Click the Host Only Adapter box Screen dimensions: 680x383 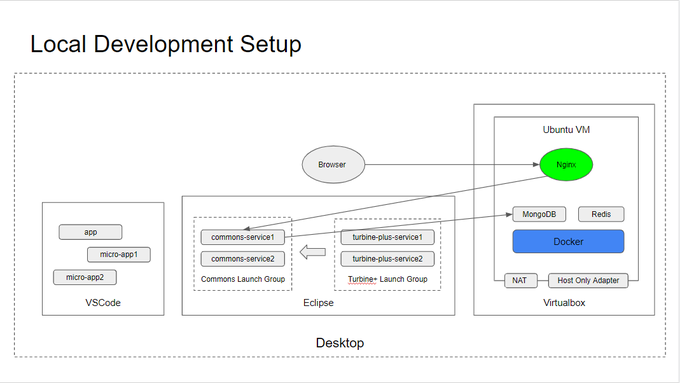[588, 281]
